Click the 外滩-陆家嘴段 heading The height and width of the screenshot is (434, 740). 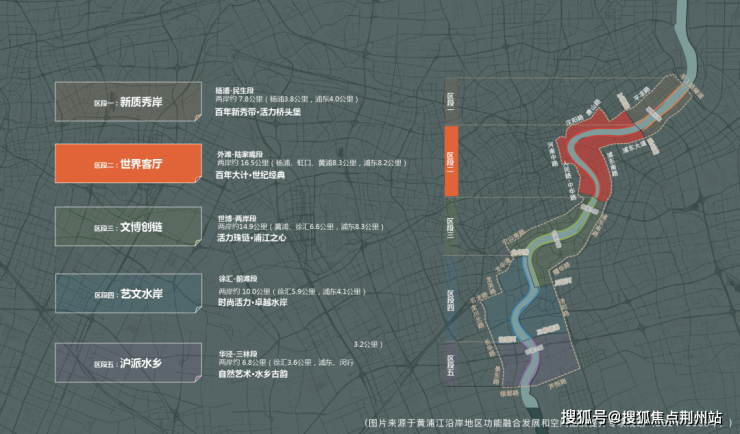point(240,154)
